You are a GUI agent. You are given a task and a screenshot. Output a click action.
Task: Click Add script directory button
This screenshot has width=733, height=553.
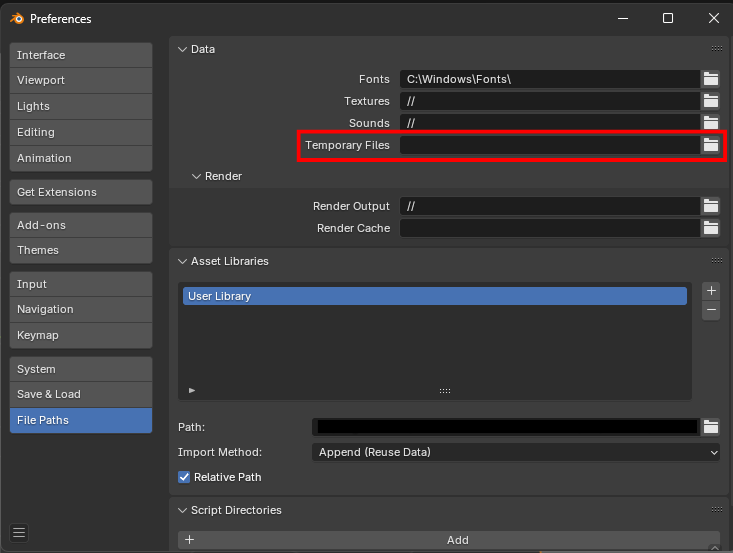point(449,540)
